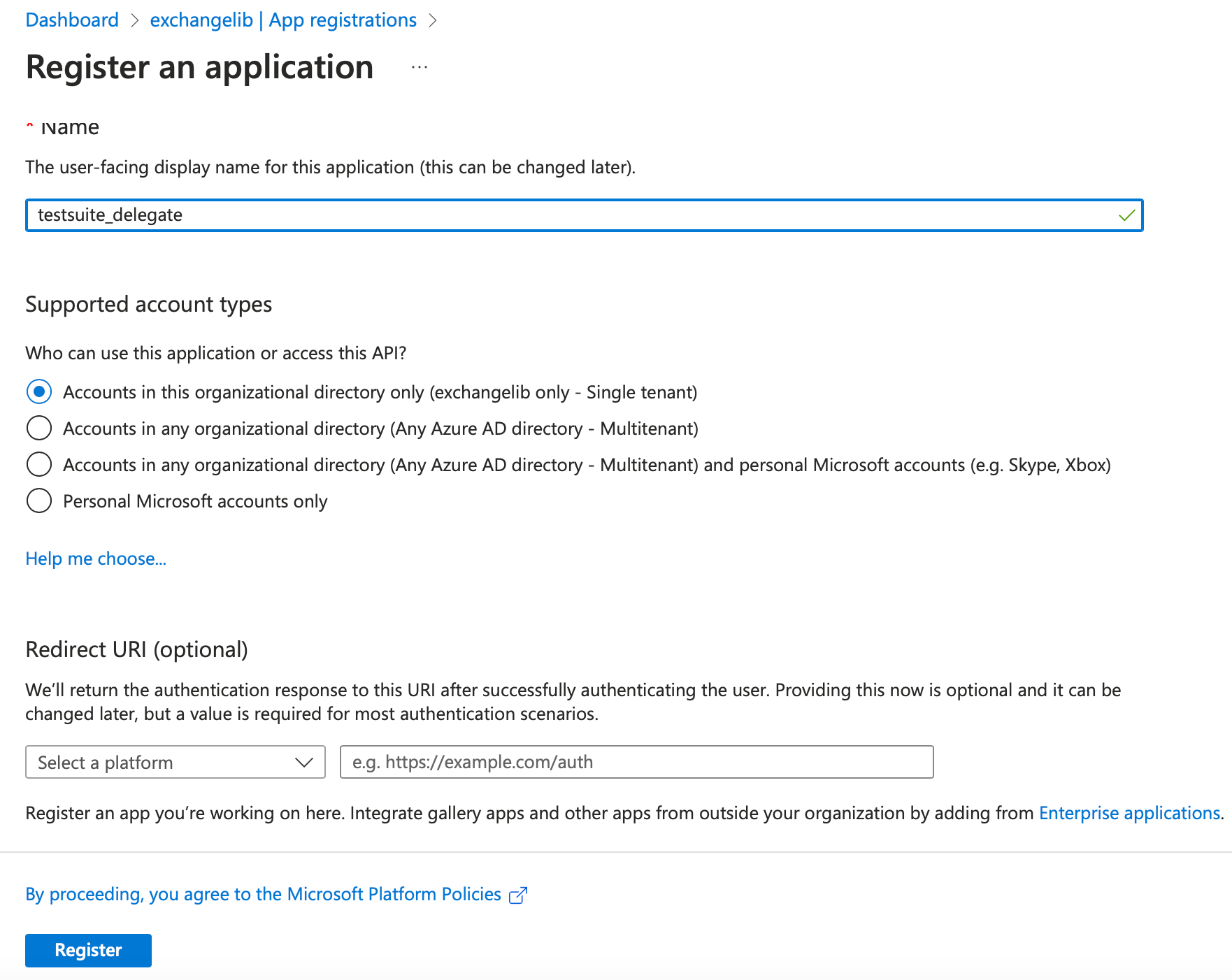This screenshot has height=980, width=1232.
Task: Click the green validation checkmark in the Name field
Action: pos(1126,216)
